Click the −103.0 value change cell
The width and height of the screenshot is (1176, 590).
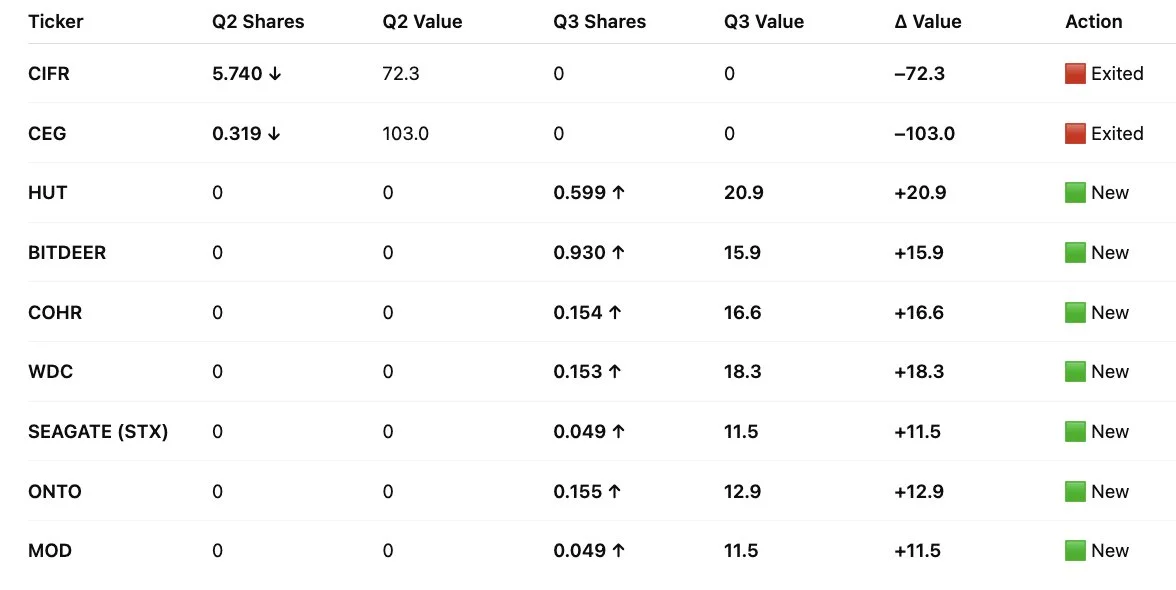(x=925, y=134)
